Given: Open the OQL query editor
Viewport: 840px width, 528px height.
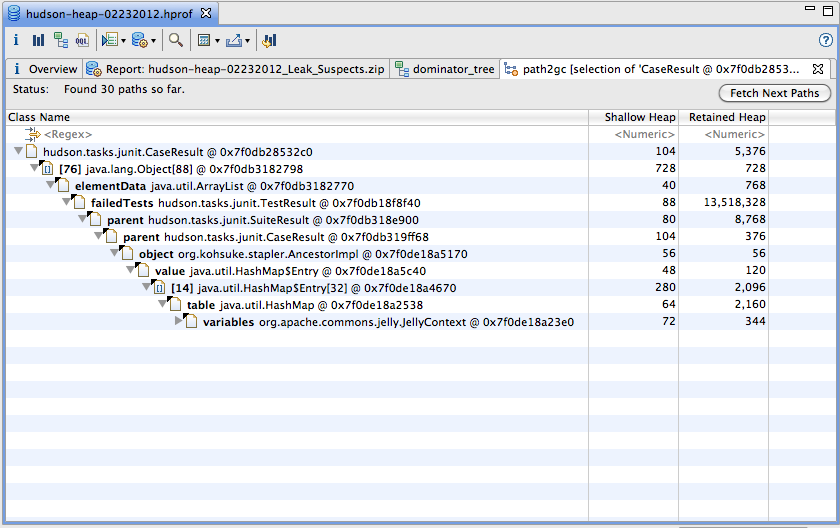Looking at the screenshot, I should click(82, 41).
